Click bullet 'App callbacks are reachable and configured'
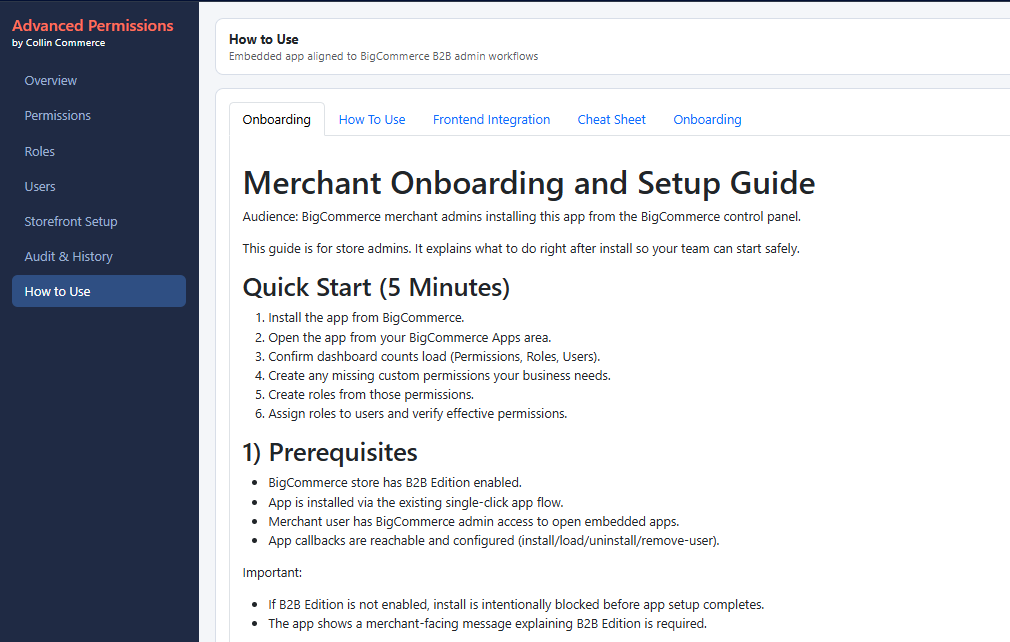Viewport: 1010px width, 642px height. [493, 541]
